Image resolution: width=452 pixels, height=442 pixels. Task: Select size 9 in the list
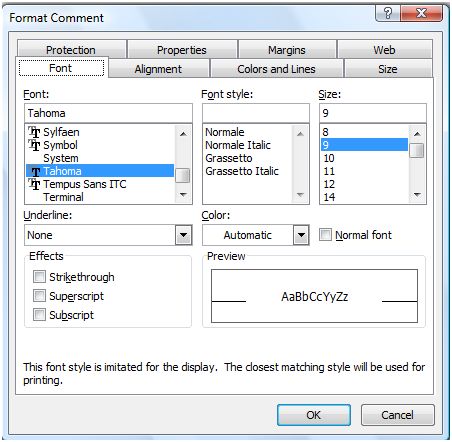364,145
